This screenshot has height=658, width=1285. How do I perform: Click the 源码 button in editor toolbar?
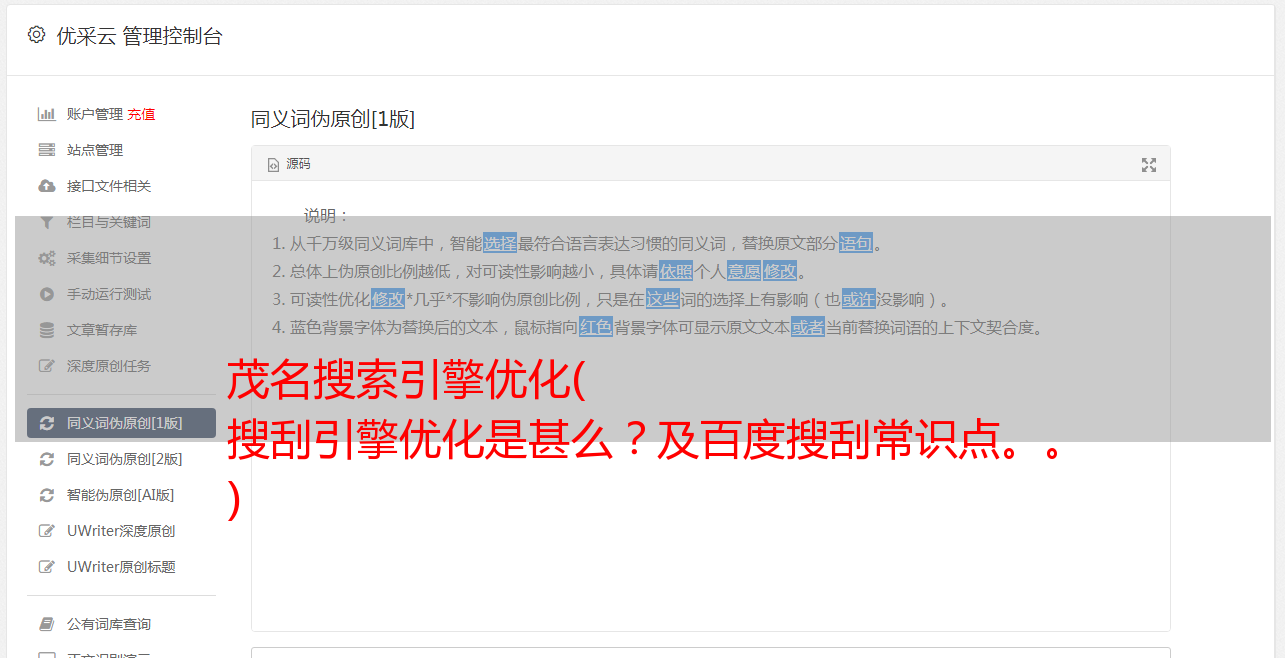289,164
